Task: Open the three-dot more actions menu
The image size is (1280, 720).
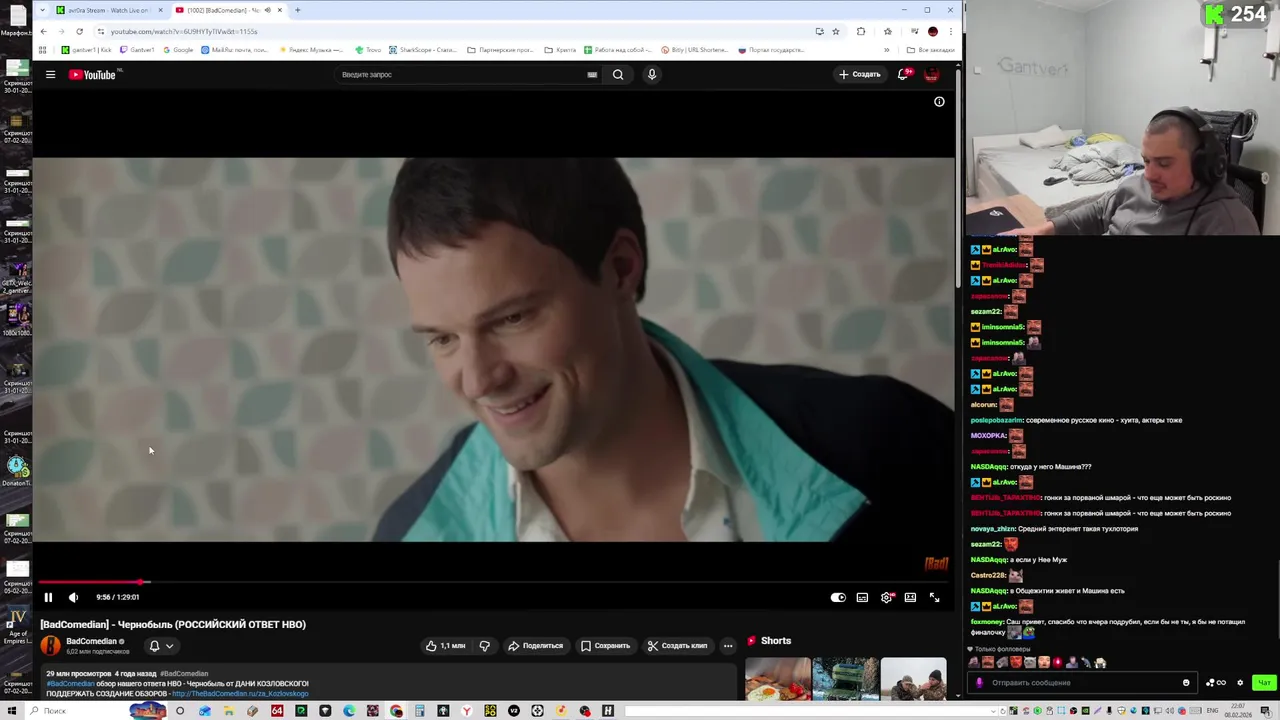Action: point(728,646)
